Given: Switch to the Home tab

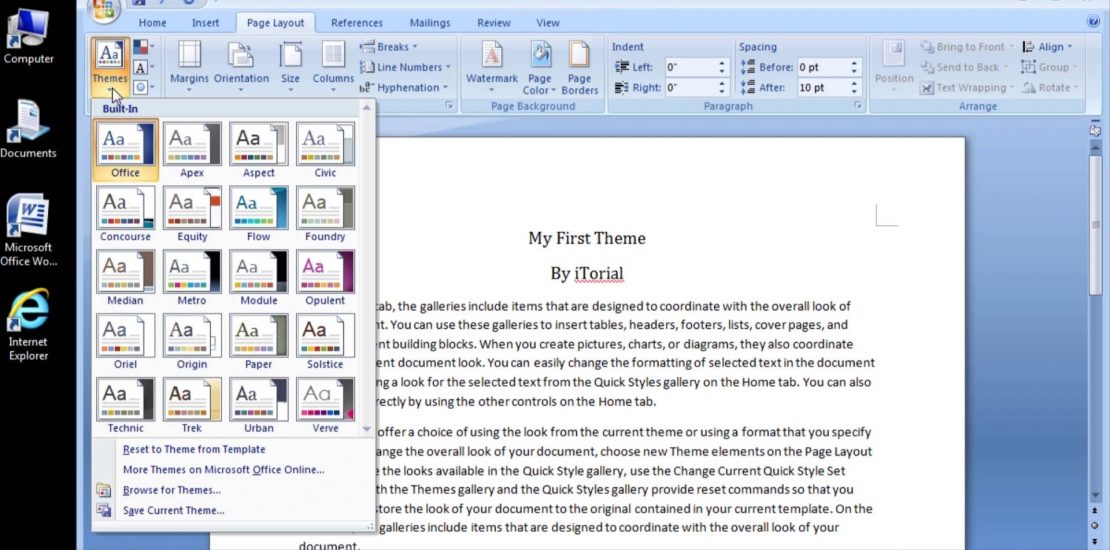Looking at the screenshot, I should pos(152,23).
